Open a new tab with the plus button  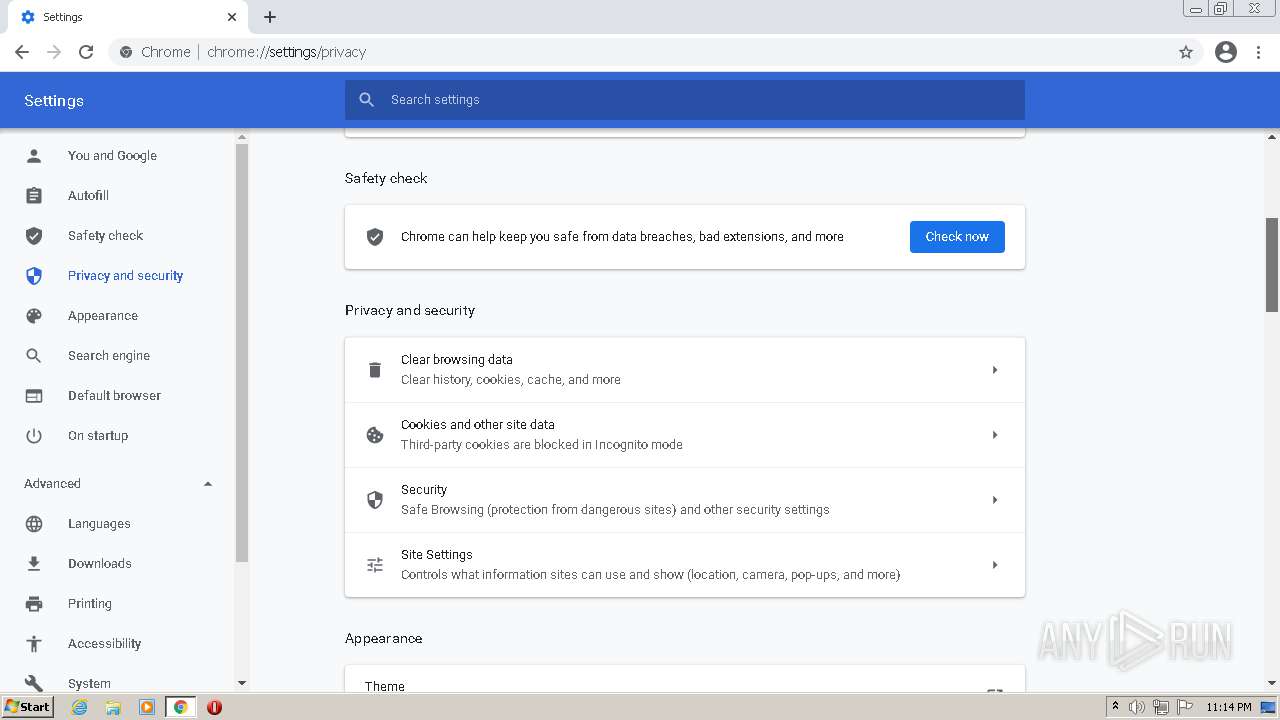click(x=270, y=17)
